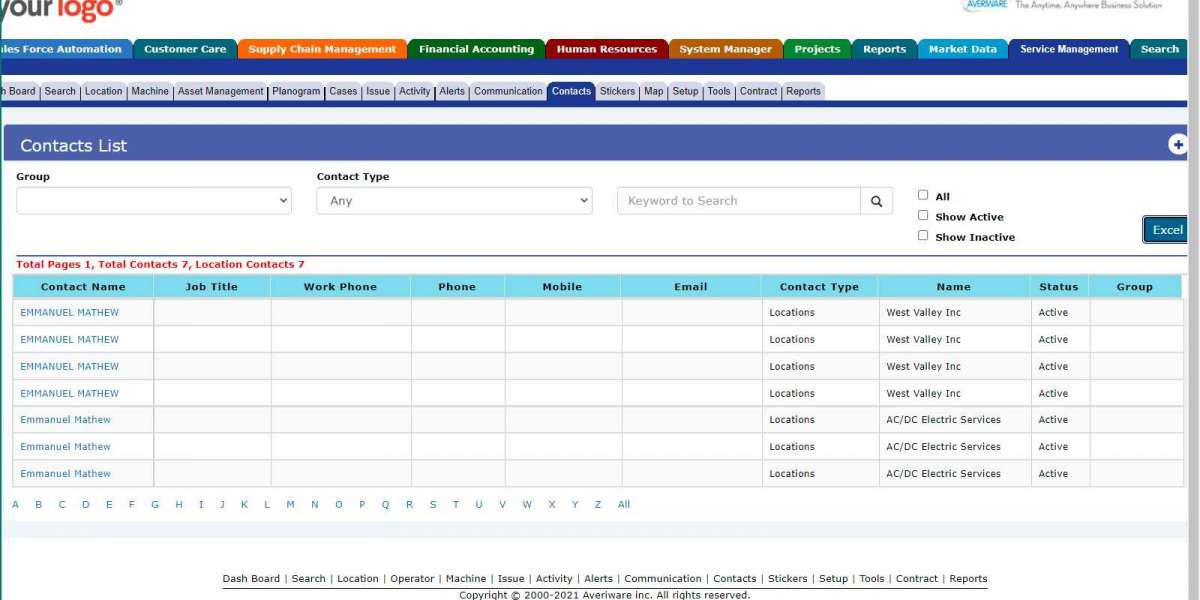
Task: Switch to Financial Accounting tab
Action: tap(476, 49)
